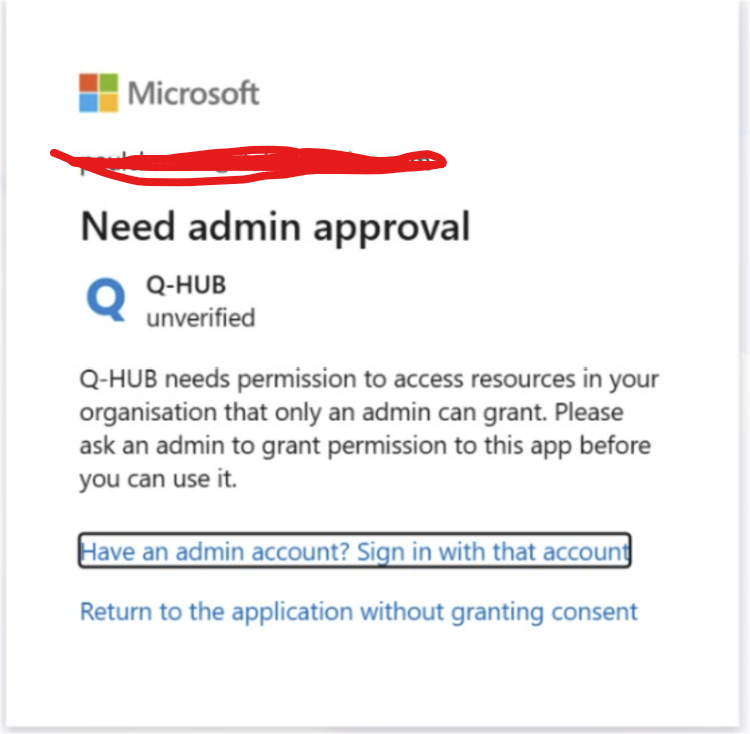Click the 'you can use it.' line
This screenshot has width=750, height=734.
tap(158, 480)
